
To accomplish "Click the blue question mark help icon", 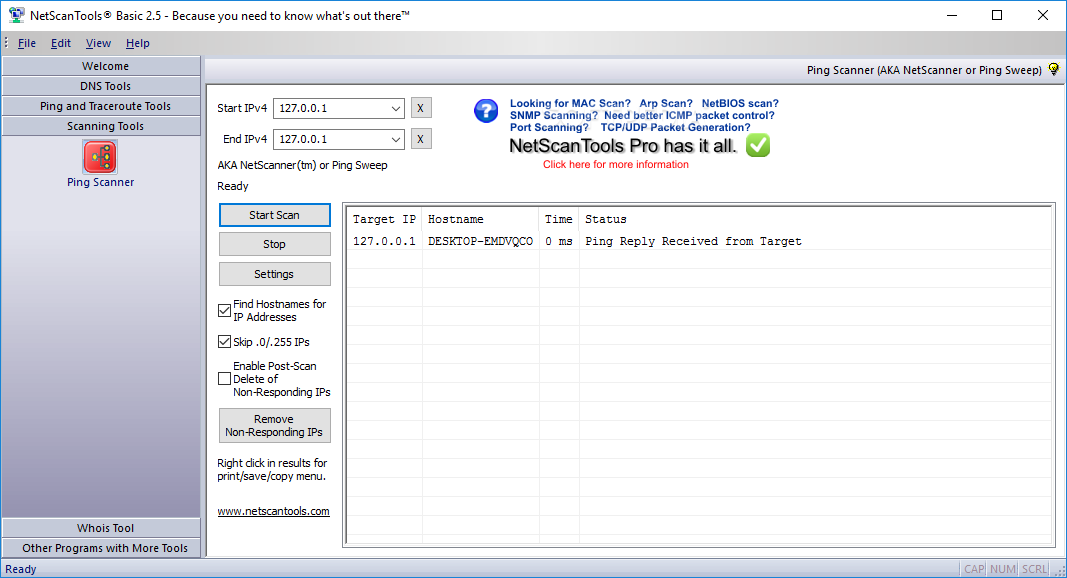I will click(486, 110).
